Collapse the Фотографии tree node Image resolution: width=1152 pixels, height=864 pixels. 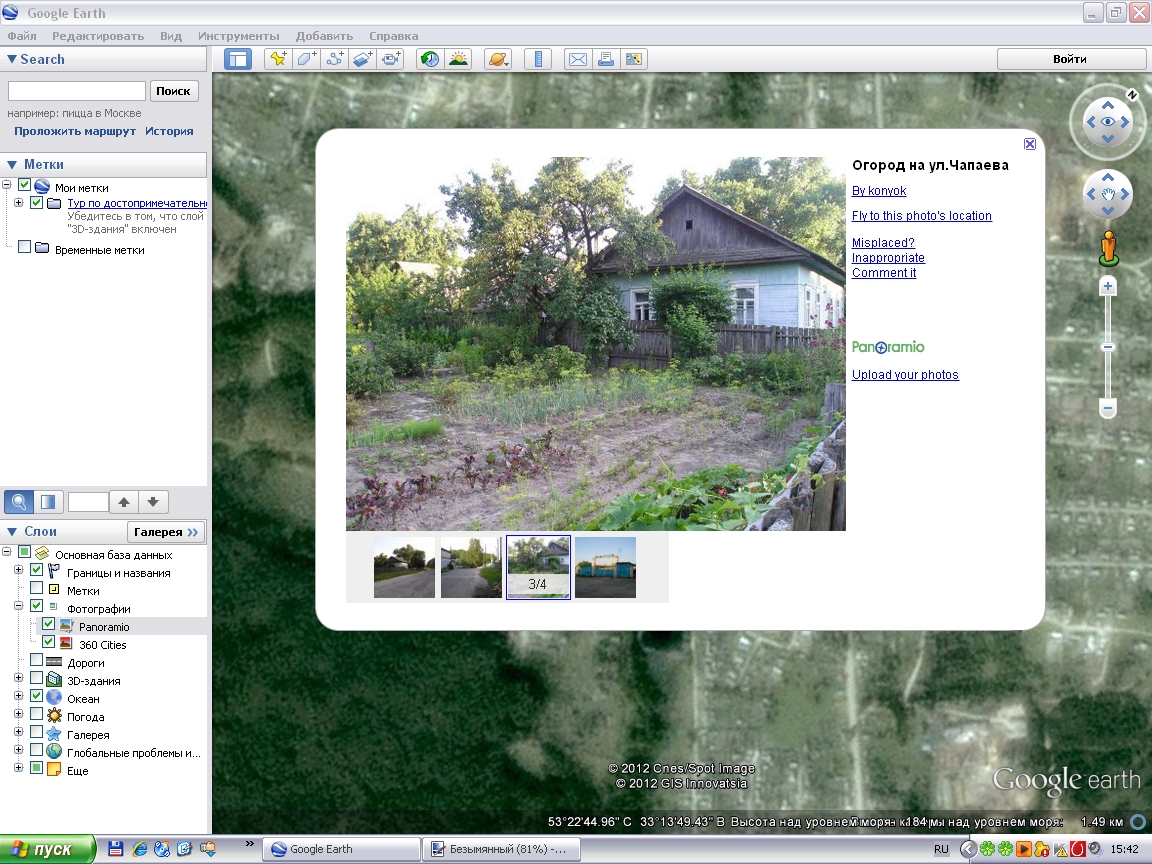coord(19,607)
